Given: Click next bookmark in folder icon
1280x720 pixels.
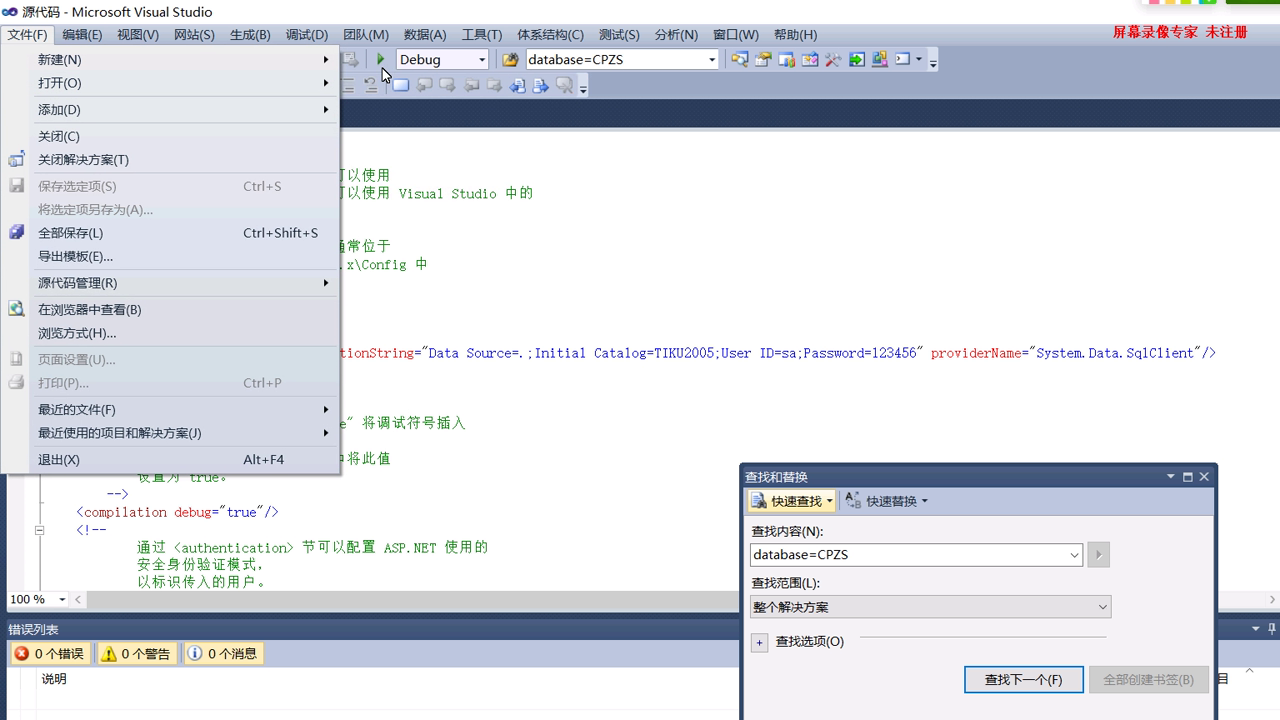Looking at the screenshot, I should (494, 86).
